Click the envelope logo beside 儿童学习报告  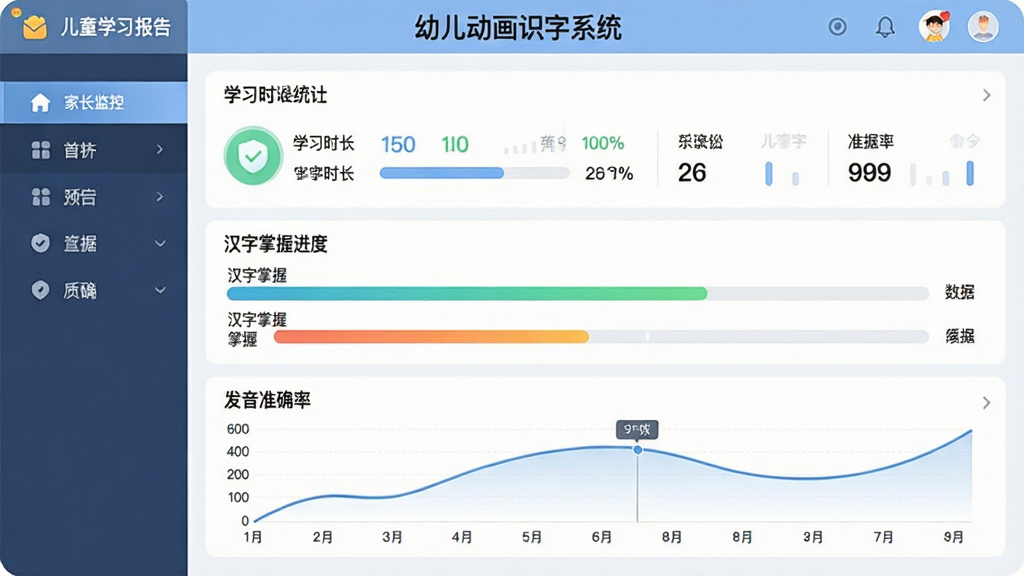(34, 27)
